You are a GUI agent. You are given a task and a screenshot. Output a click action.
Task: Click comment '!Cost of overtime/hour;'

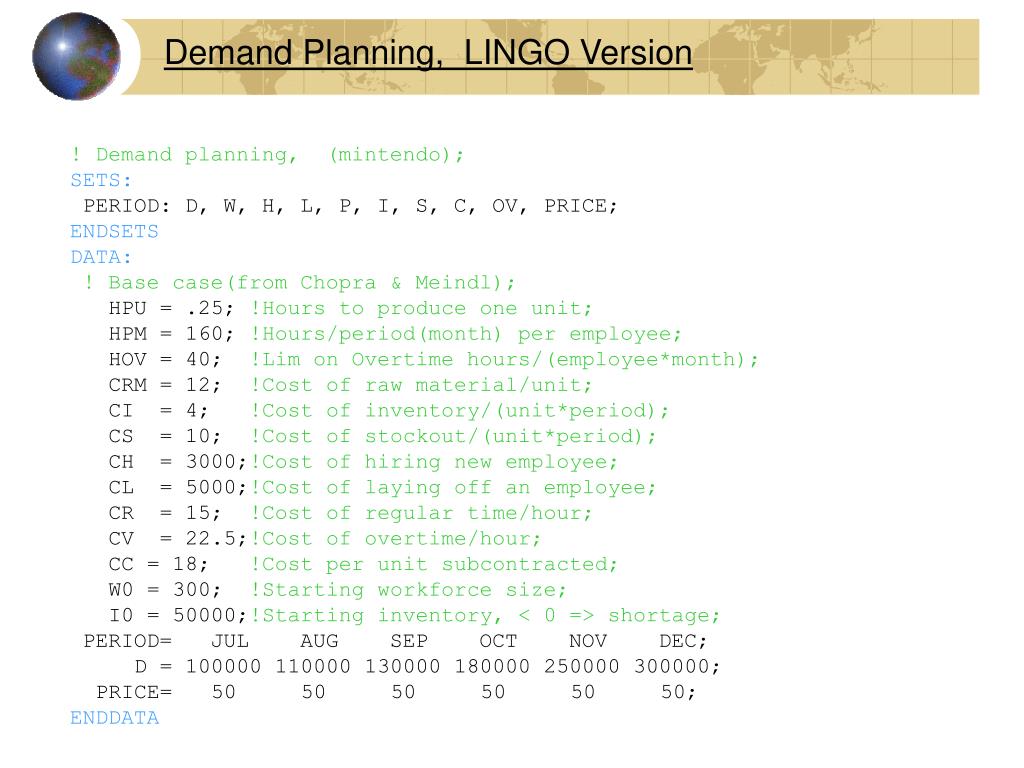click(396, 539)
